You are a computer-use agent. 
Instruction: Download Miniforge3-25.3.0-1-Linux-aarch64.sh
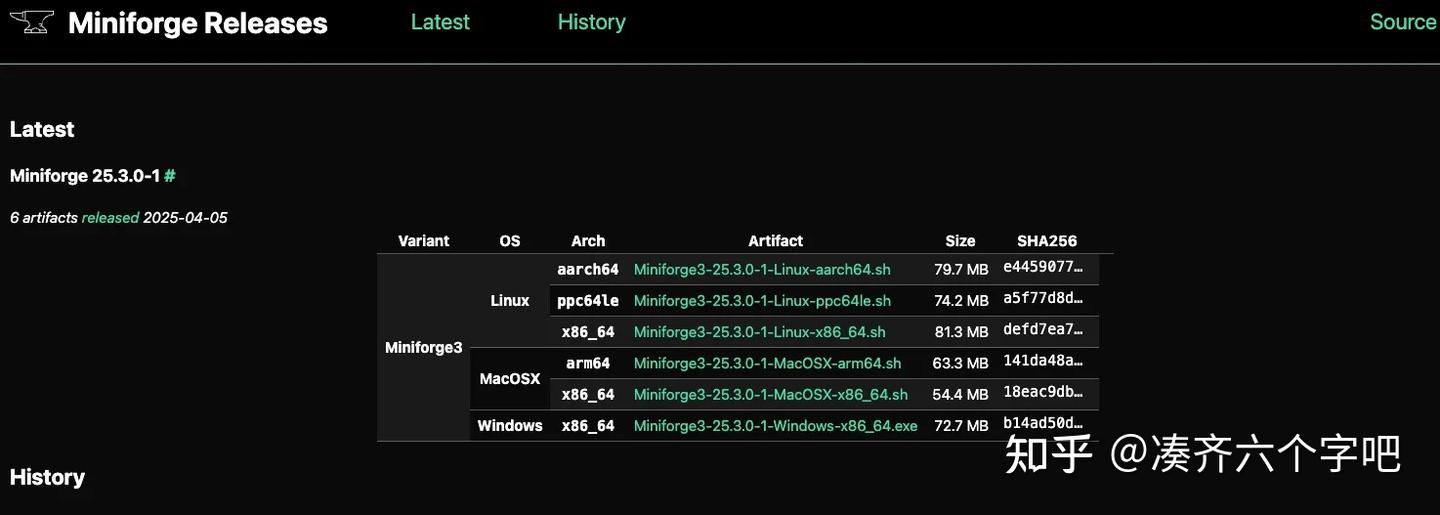pyautogui.click(x=762, y=270)
